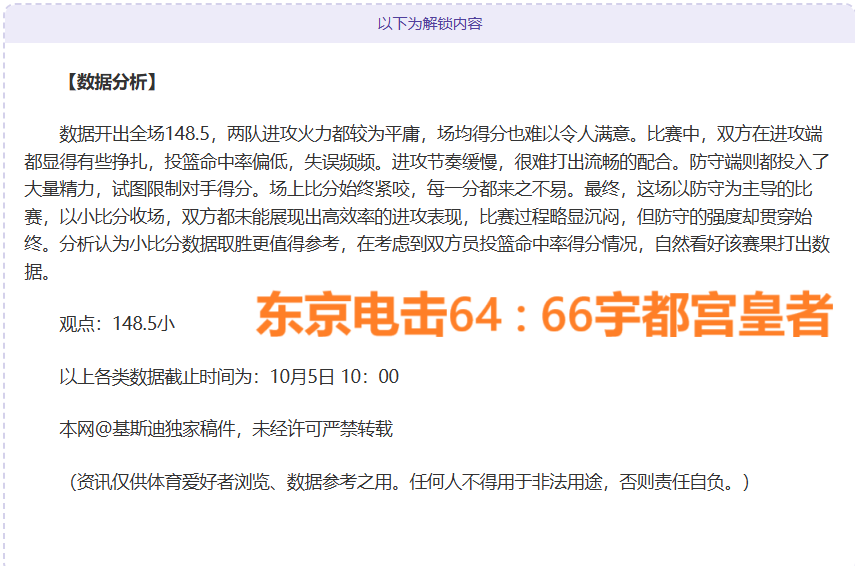The image size is (855, 566).
Task: Select the '观点：148.5小' prediction line
Action: (x=118, y=323)
